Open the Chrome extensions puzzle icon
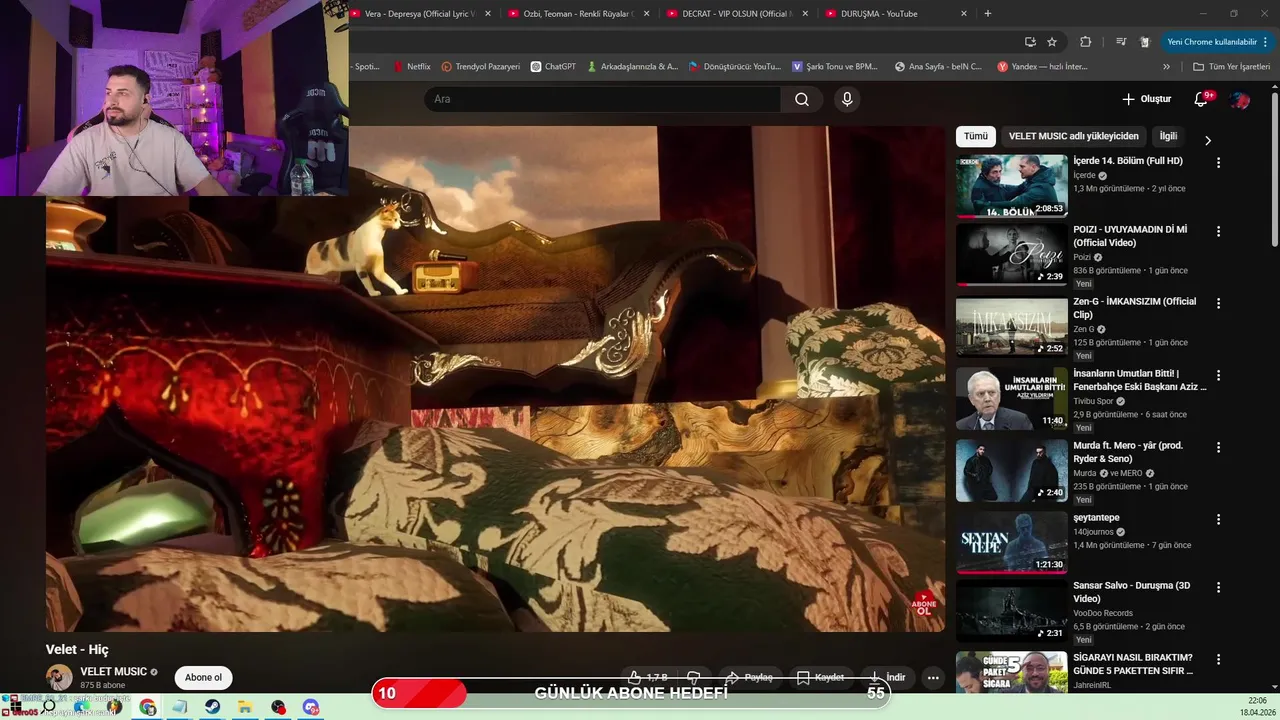The image size is (1280, 720). click(1085, 42)
